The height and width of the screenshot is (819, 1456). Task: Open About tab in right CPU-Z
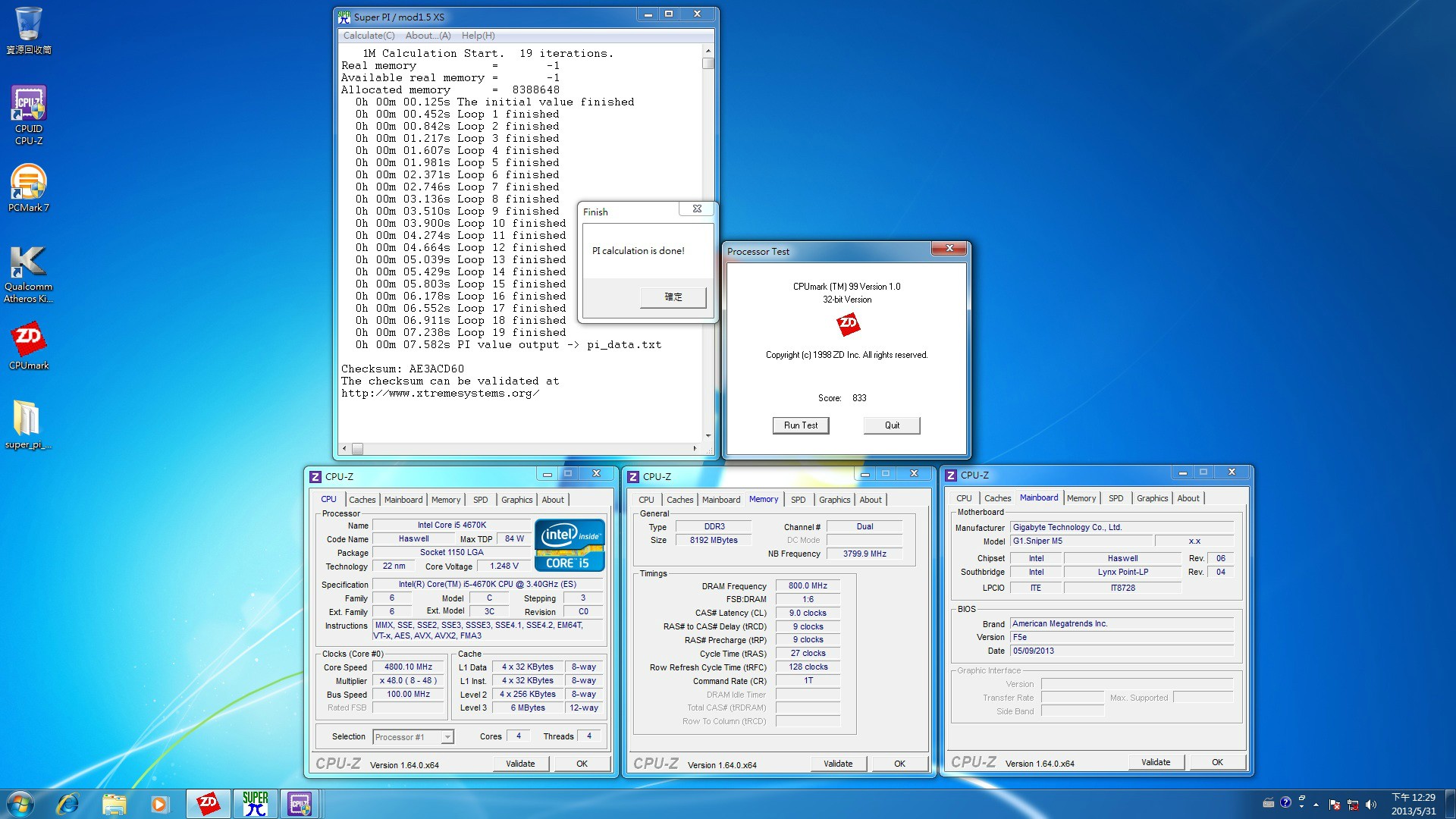pos(1188,498)
